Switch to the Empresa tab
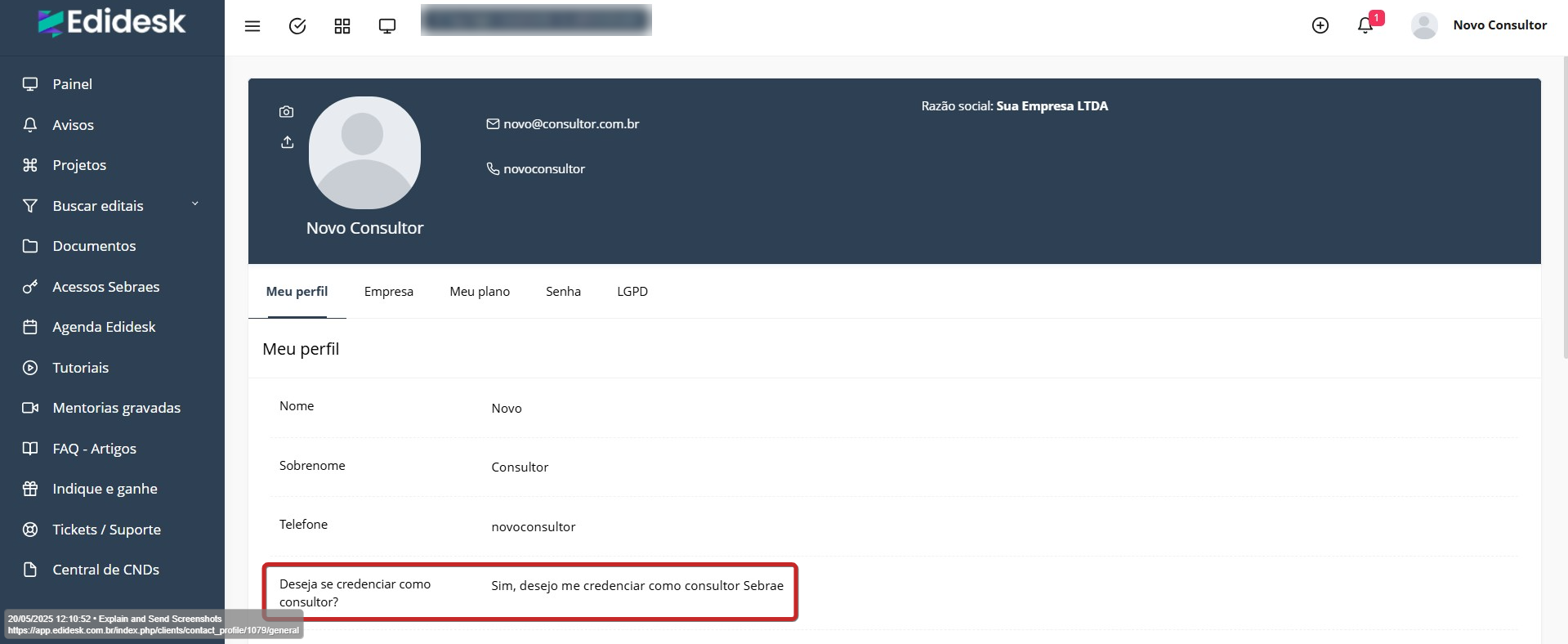The height and width of the screenshot is (644, 1568). pos(389,292)
